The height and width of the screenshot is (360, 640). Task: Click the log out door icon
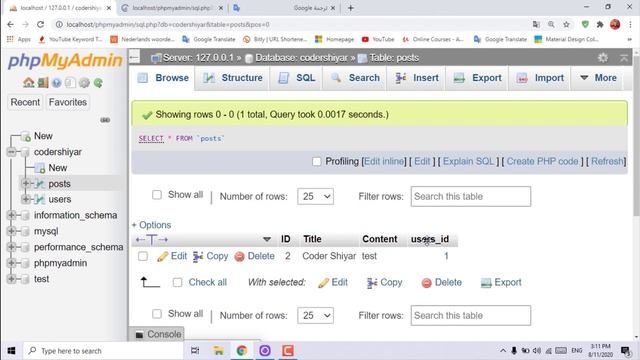[43, 83]
